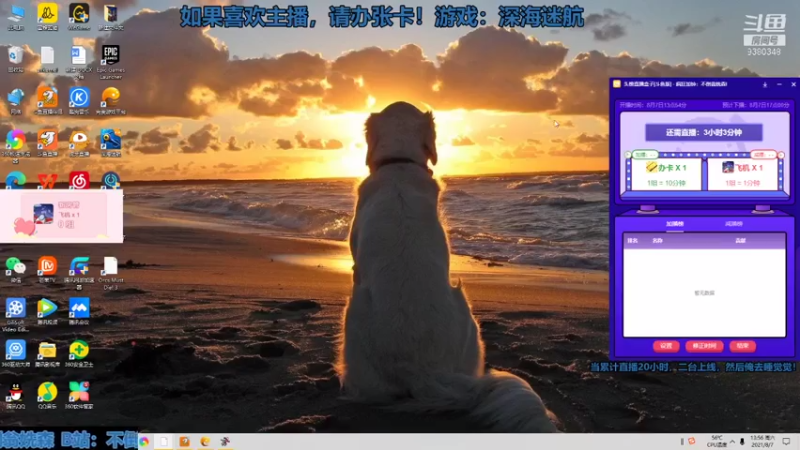This screenshot has width=800, height=450.
Task: Open the Tencent QQ penguin shortcut
Action: pos(16,395)
